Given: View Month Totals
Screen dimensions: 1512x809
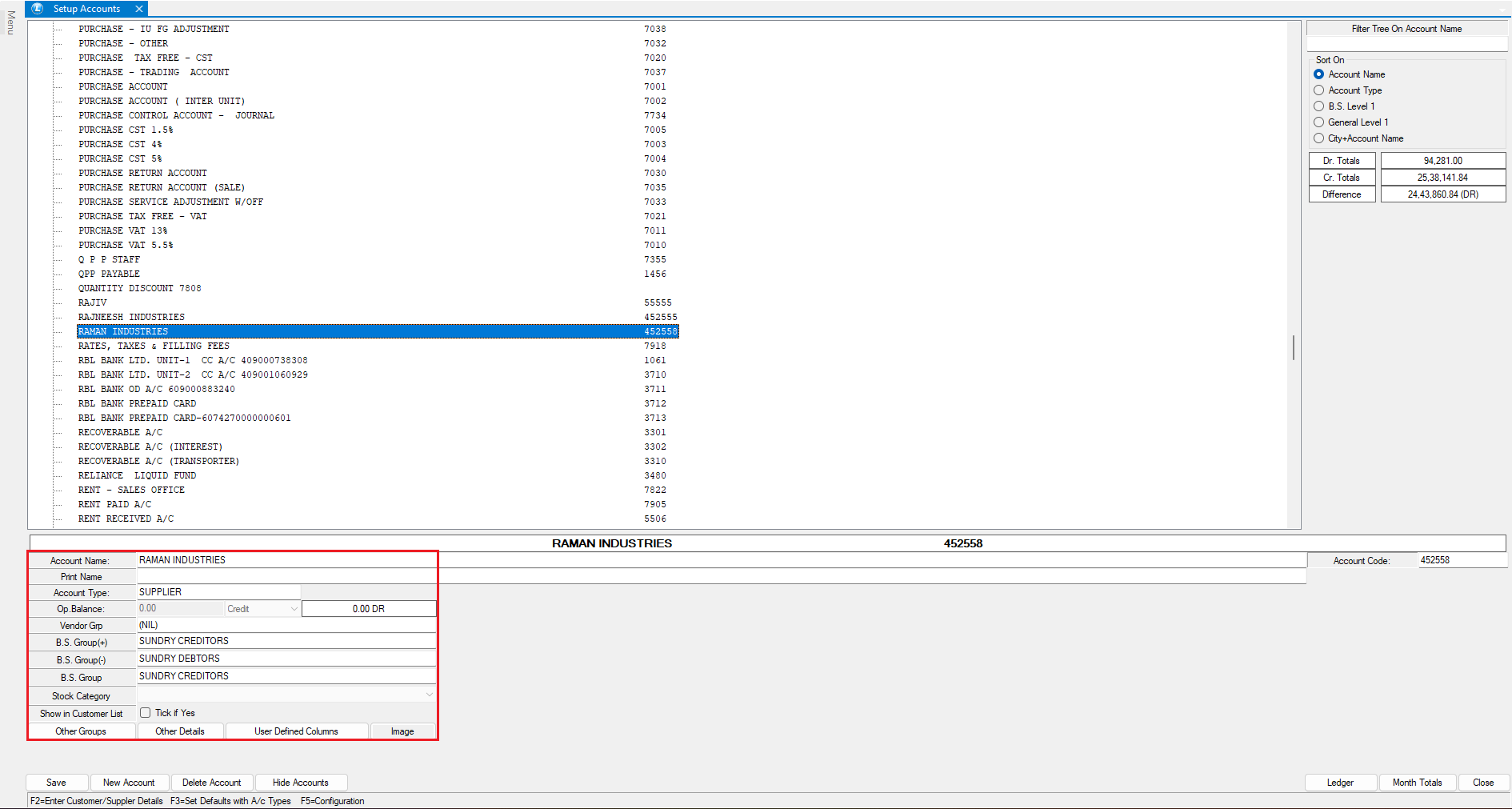Looking at the screenshot, I should click(1417, 783).
